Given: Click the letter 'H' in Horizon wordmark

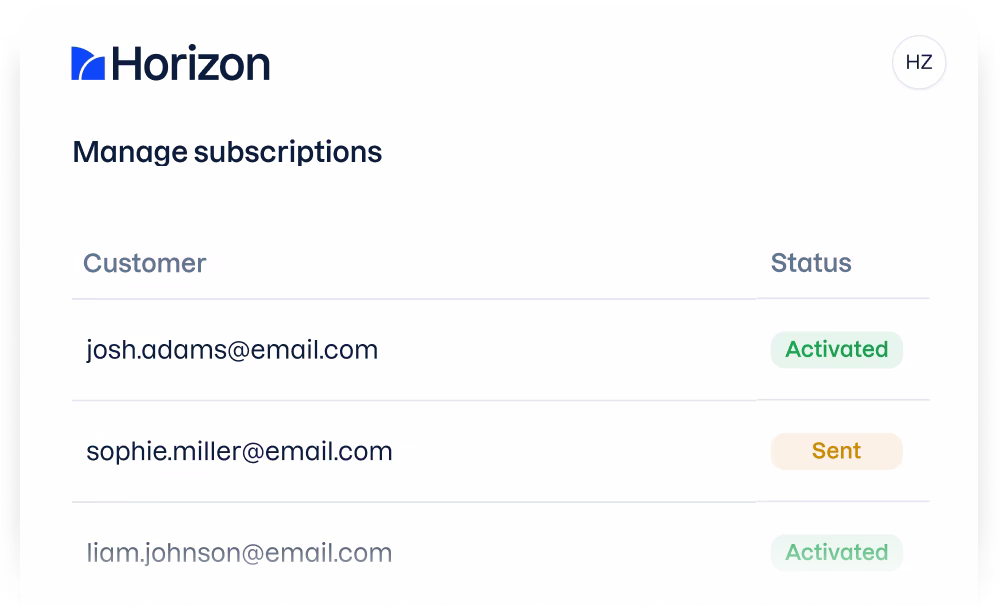Looking at the screenshot, I should coord(127,63).
